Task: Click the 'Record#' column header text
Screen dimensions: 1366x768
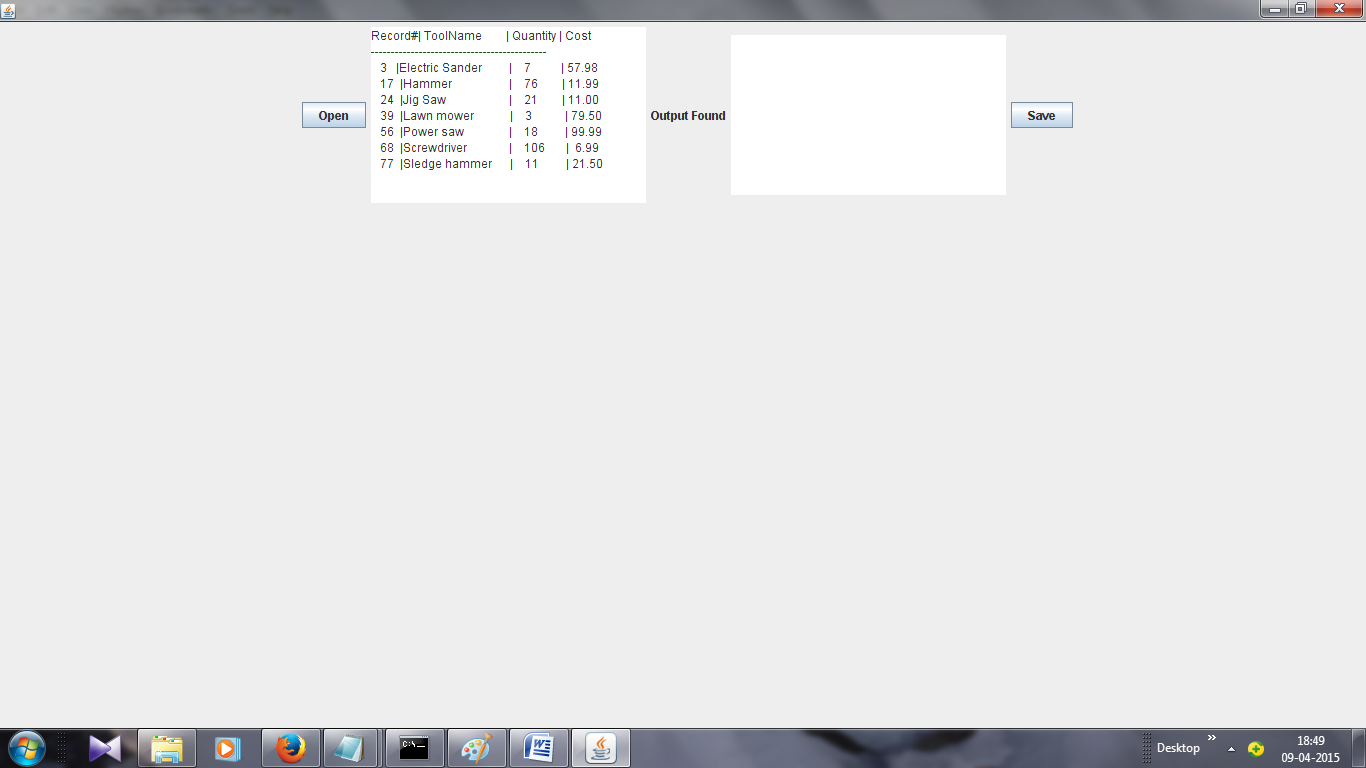Action: pos(394,36)
